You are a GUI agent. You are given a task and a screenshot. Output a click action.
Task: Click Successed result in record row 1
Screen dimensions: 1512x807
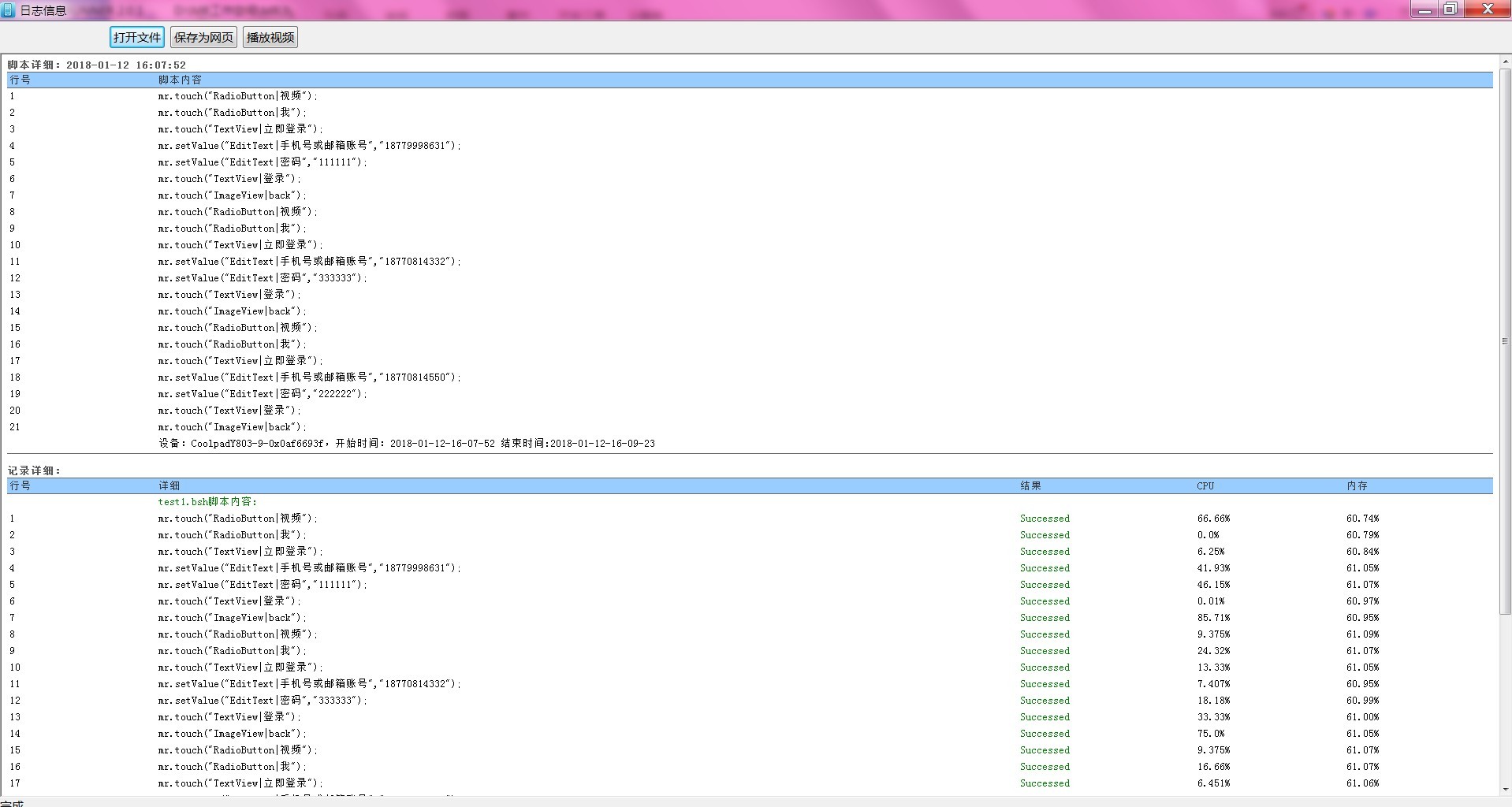click(1045, 519)
